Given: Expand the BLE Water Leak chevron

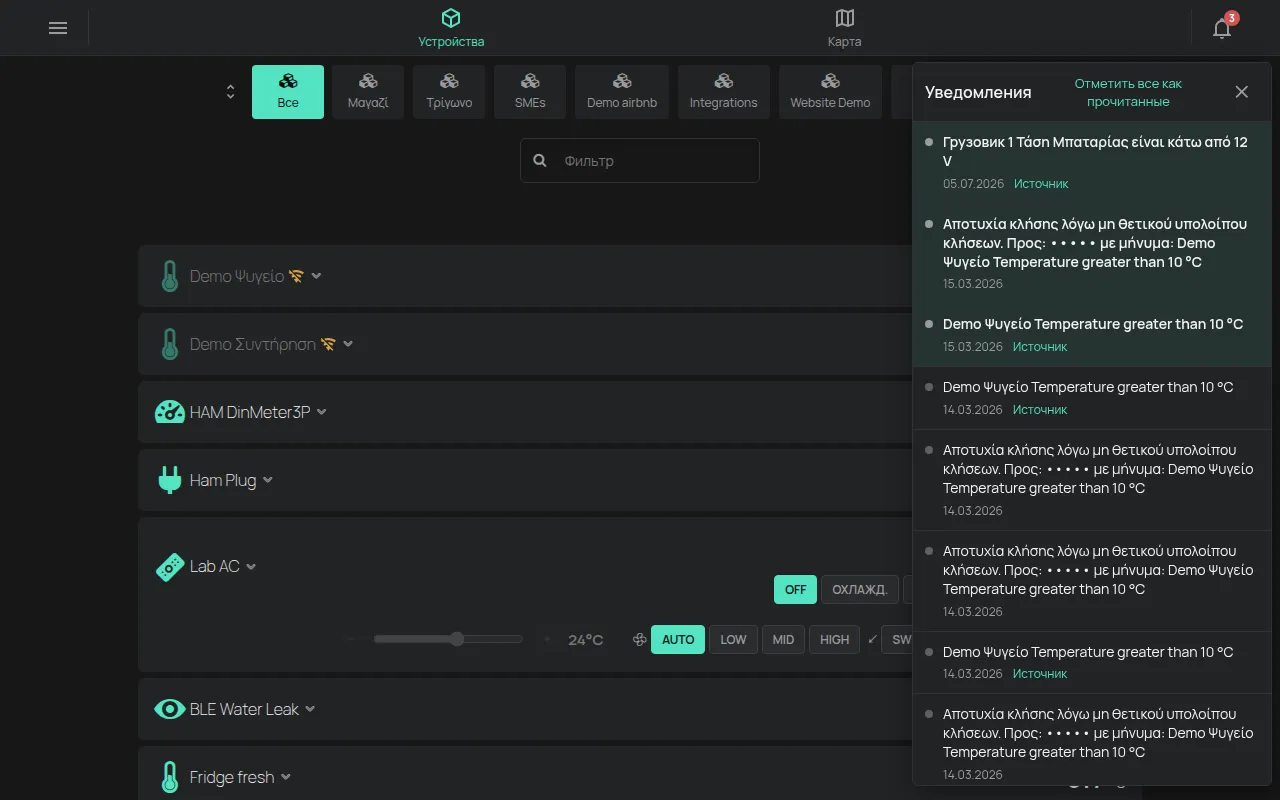Looking at the screenshot, I should coord(310,709).
